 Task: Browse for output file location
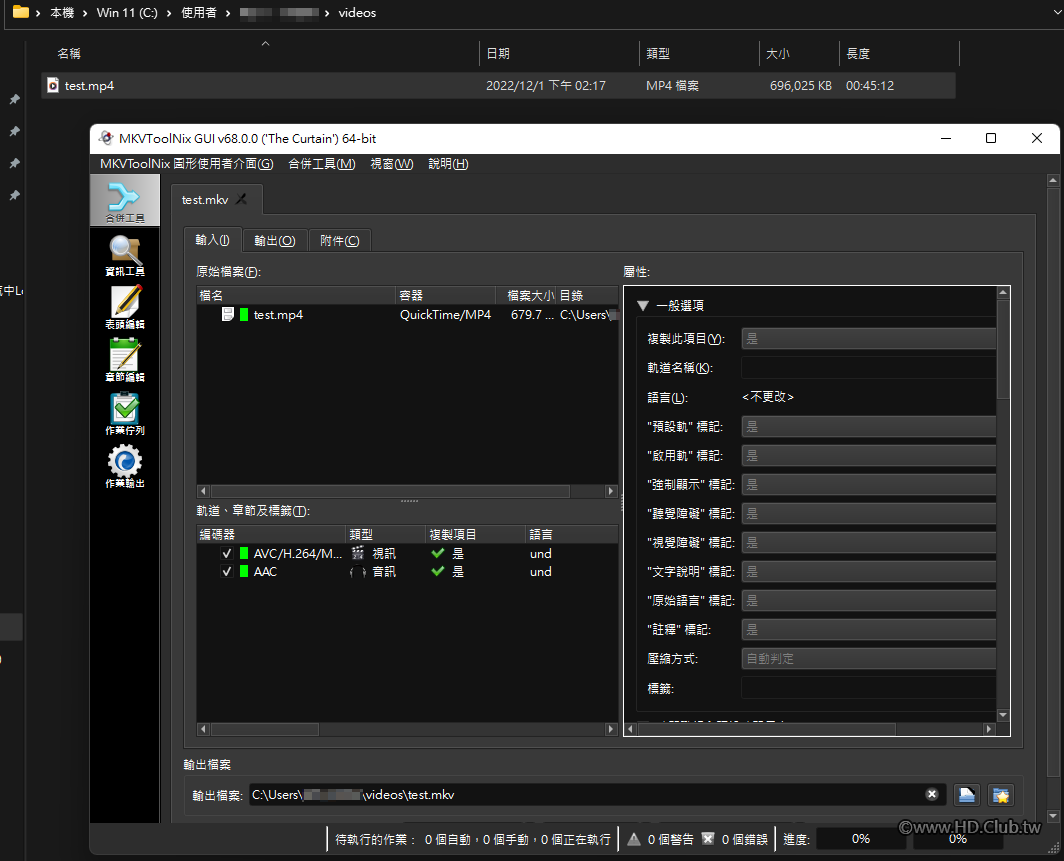[966, 795]
